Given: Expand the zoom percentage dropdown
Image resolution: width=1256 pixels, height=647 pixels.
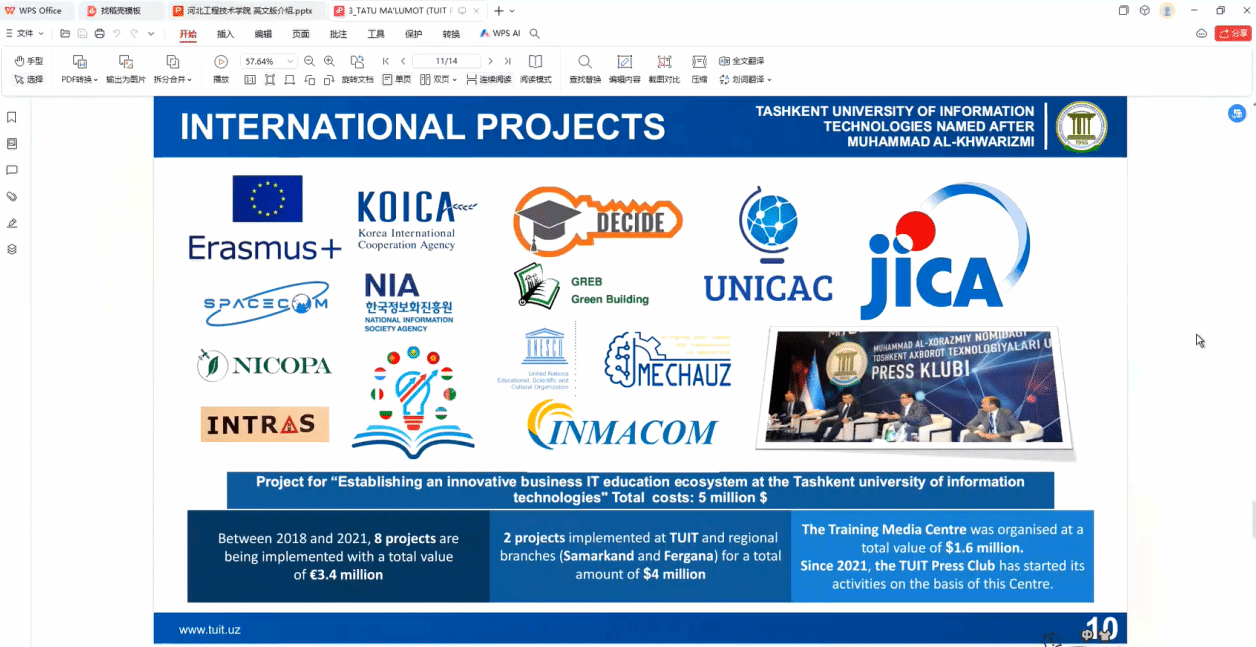Looking at the screenshot, I should (290, 62).
